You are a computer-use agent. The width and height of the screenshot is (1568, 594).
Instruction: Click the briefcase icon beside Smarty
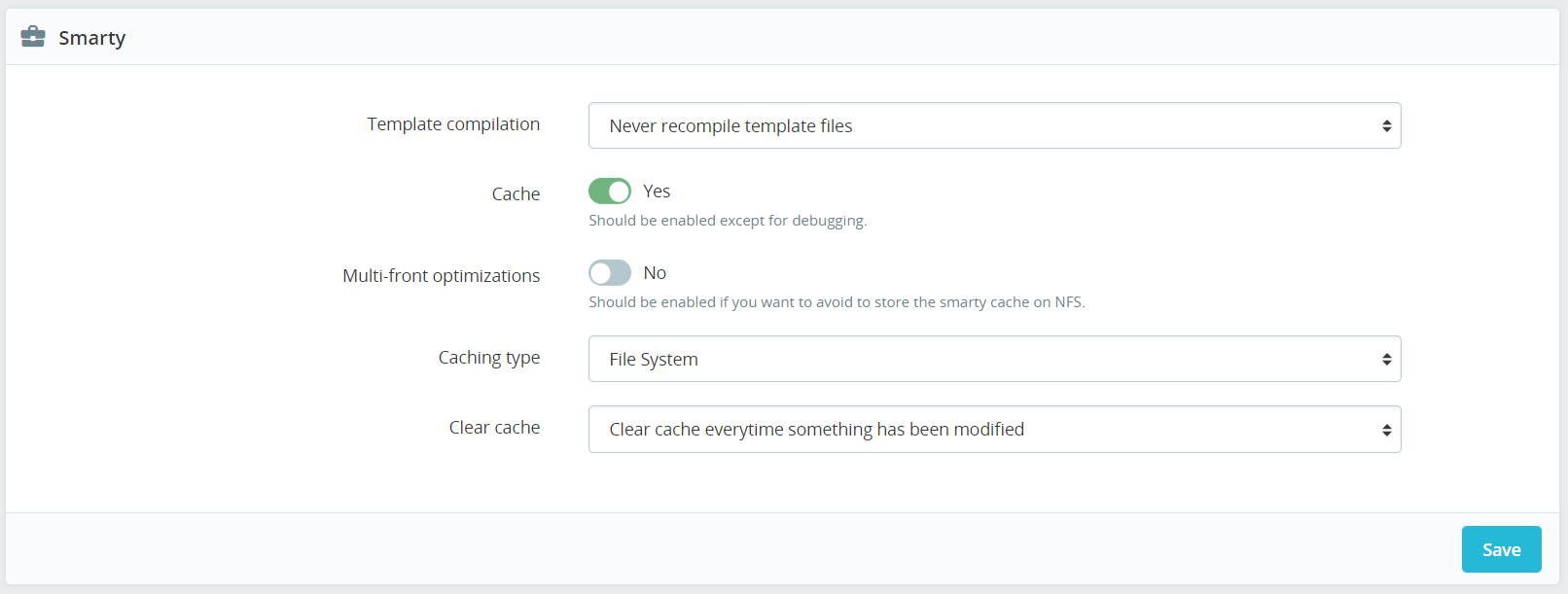[x=33, y=37]
